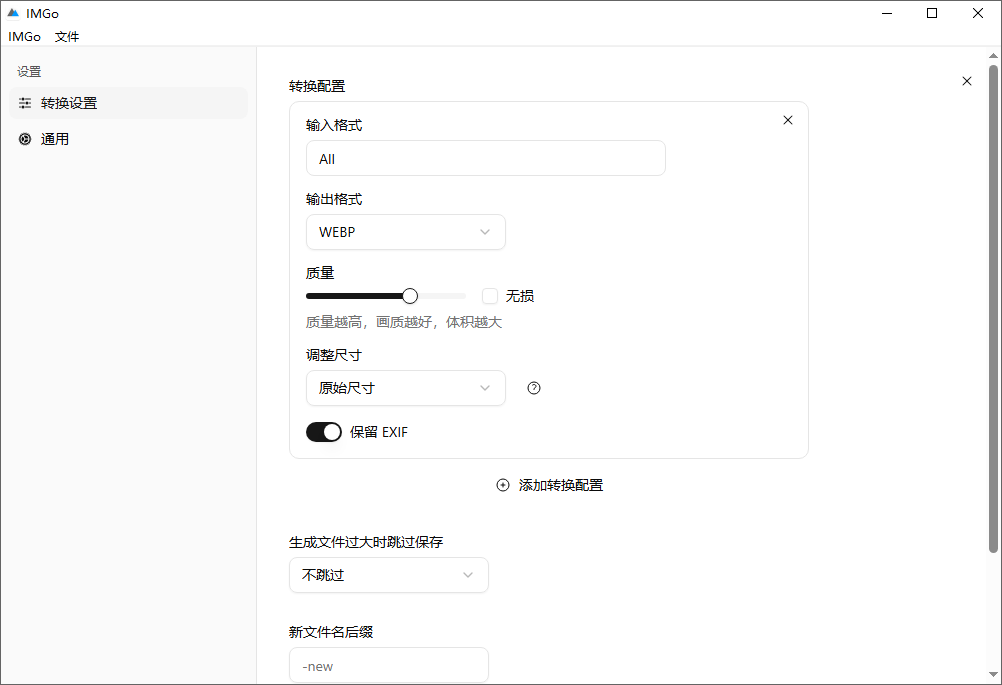
Task: Click the 质量 slider handle
Action: point(410,296)
